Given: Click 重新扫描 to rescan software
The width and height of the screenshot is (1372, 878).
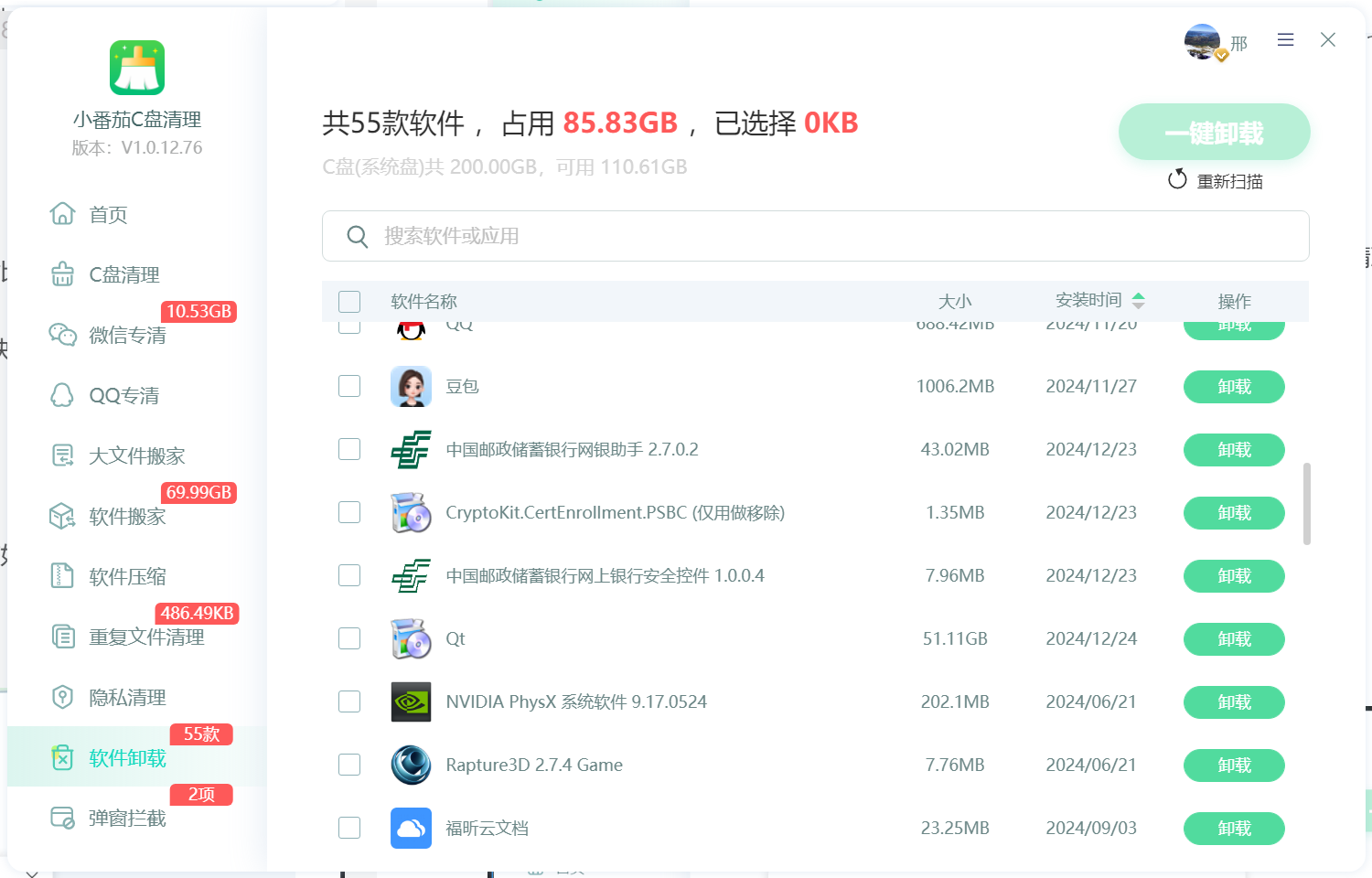Looking at the screenshot, I should click(x=1229, y=181).
